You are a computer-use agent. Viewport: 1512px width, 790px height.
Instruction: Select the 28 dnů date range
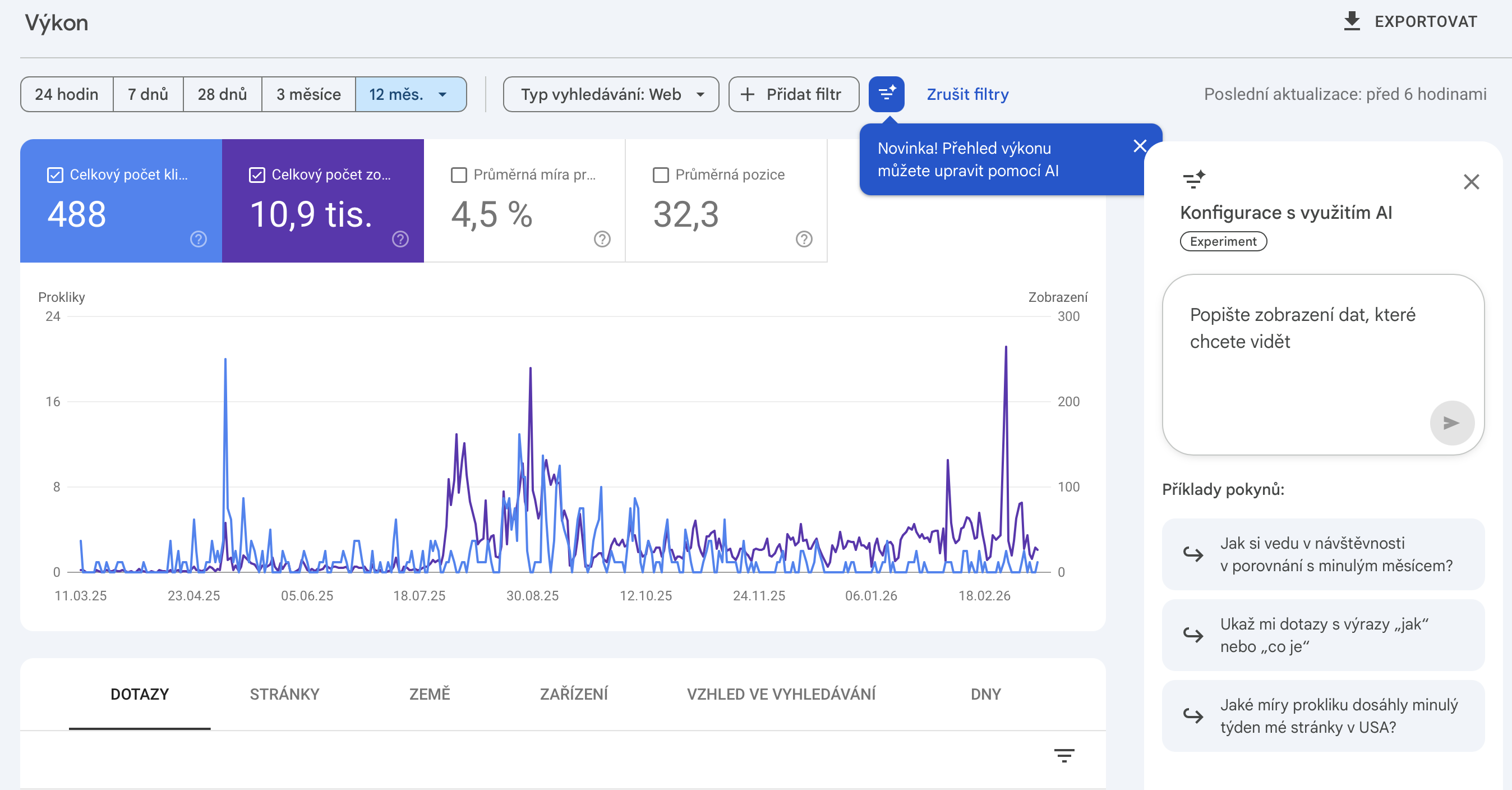click(x=222, y=95)
